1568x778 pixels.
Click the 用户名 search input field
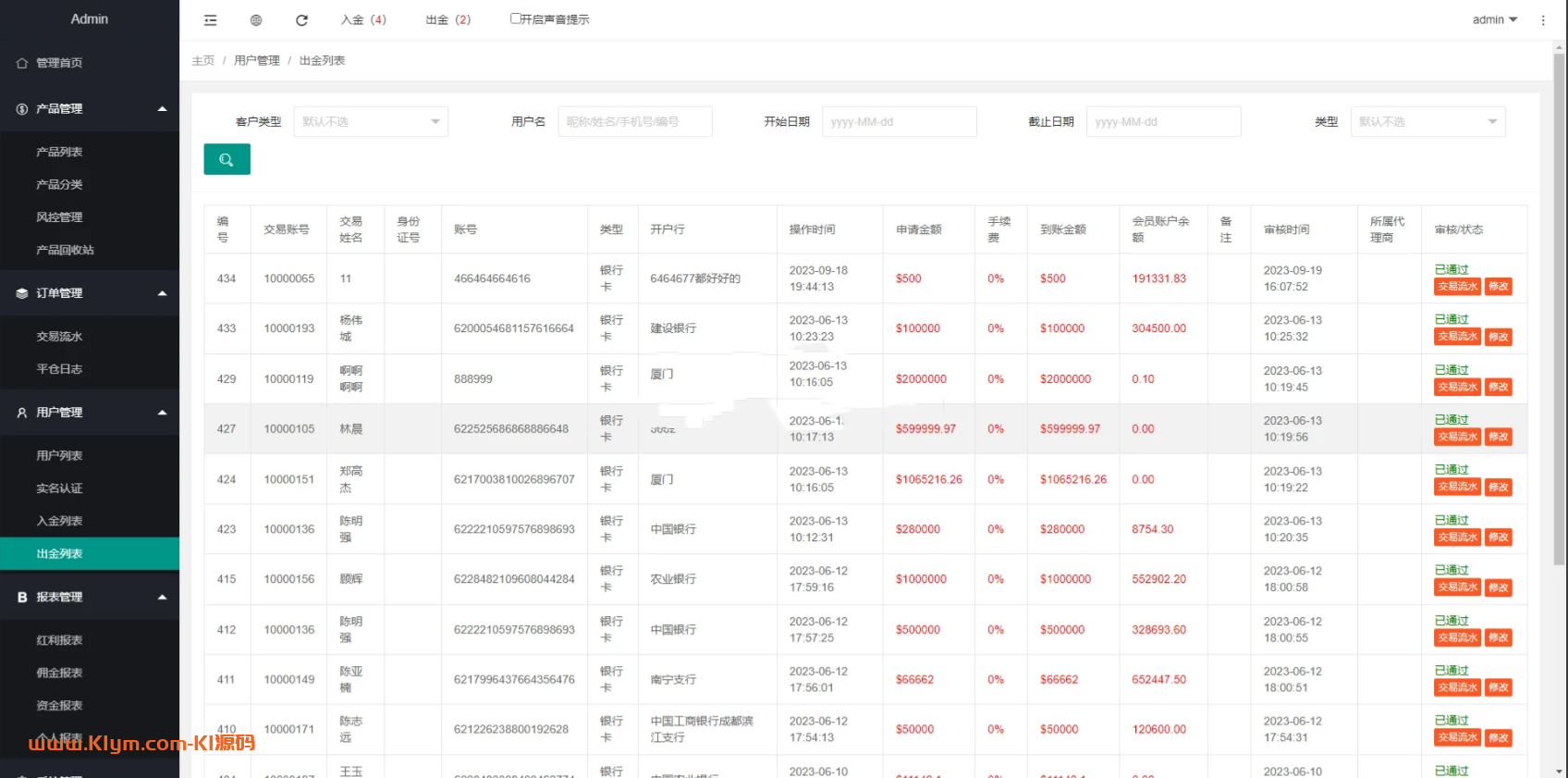coord(634,122)
